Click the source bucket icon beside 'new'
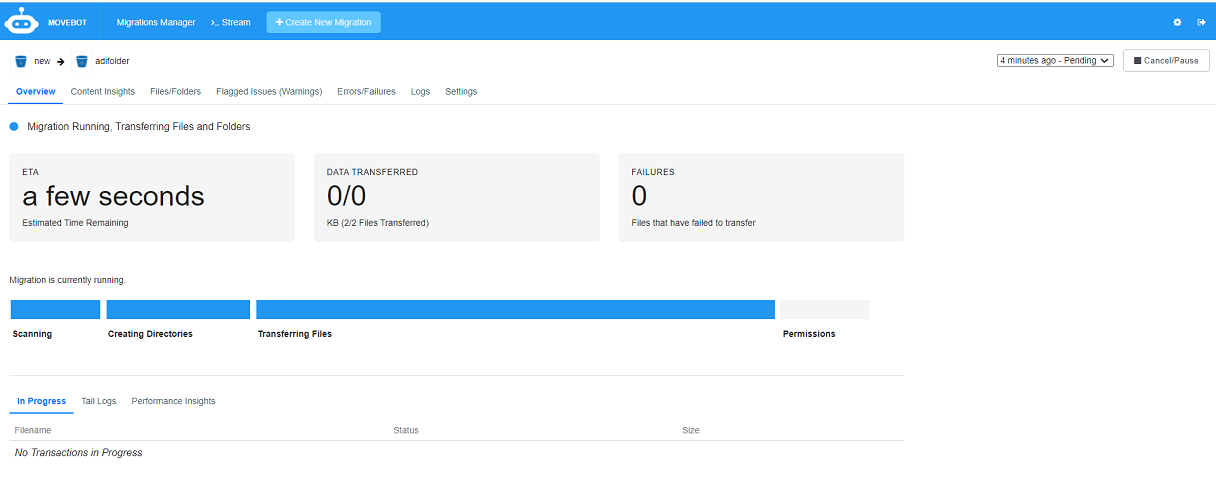This screenshot has height=503, width=1216. [x=21, y=61]
